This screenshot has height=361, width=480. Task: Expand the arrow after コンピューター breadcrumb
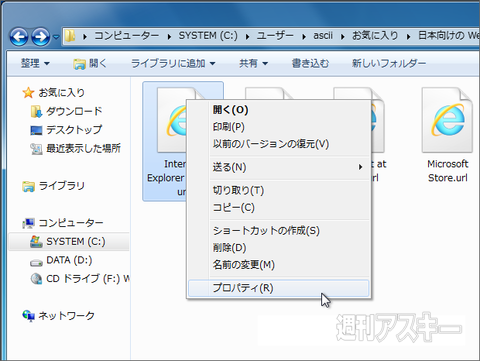(x=169, y=36)
